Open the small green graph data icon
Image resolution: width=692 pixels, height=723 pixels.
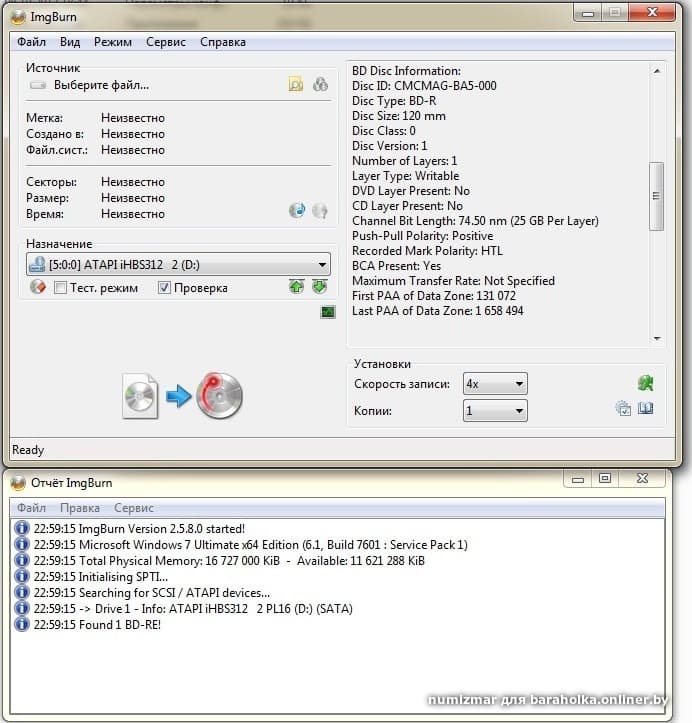click(328, 312)
